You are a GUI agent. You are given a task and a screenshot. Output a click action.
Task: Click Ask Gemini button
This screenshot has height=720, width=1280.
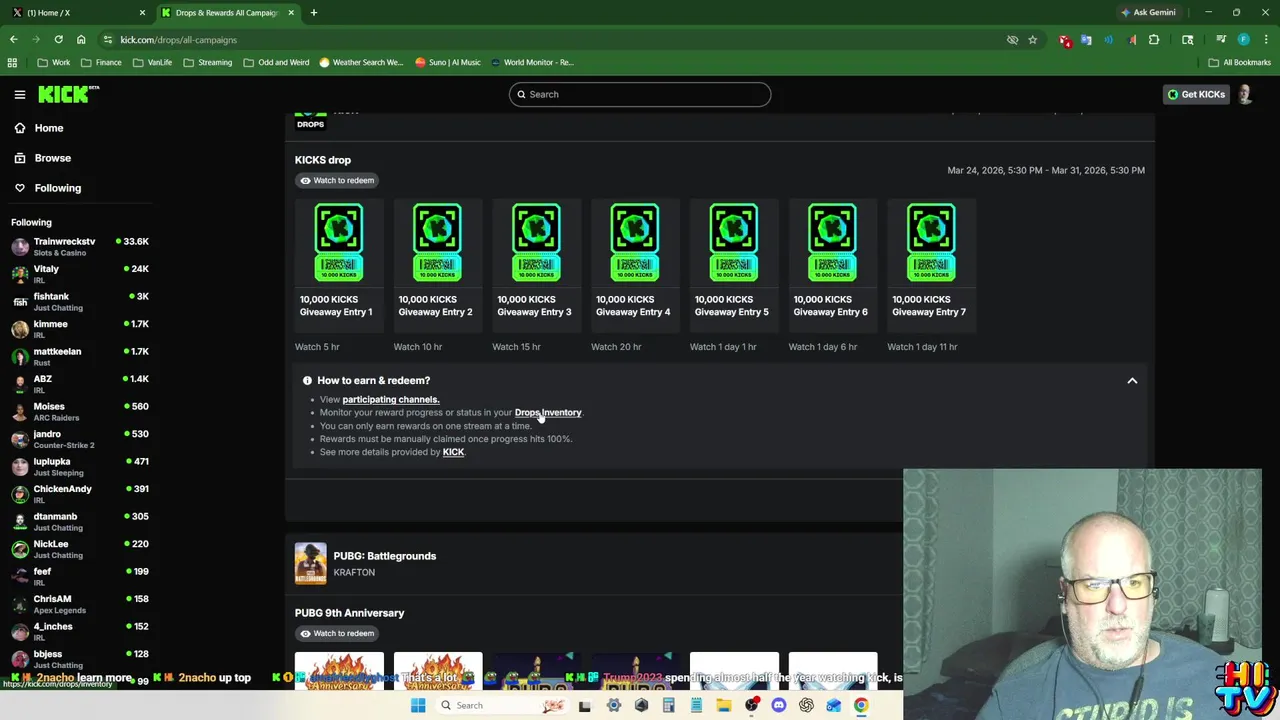point(1148,12)
